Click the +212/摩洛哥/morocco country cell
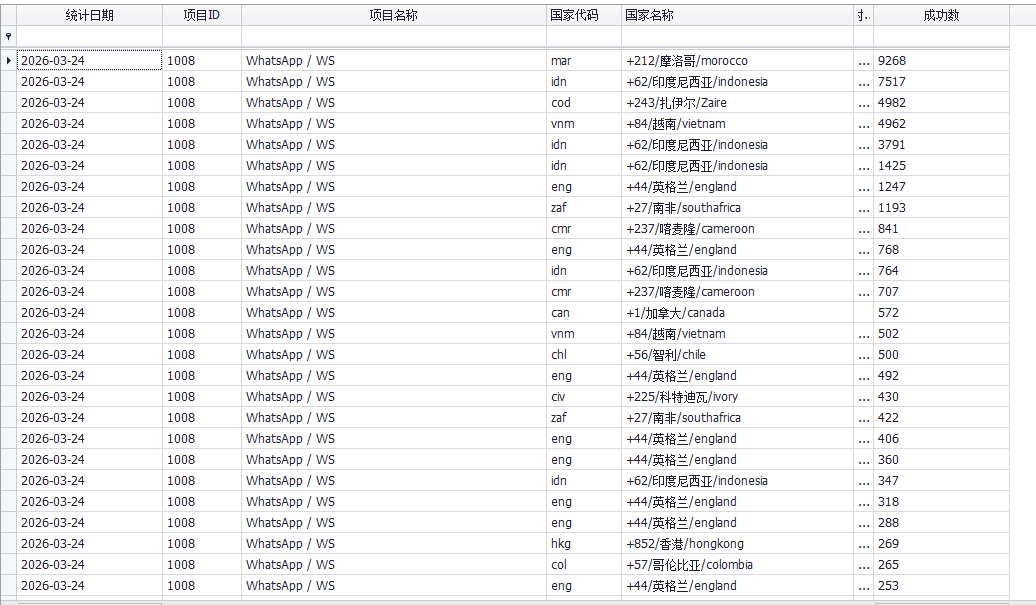 point(737,60)
